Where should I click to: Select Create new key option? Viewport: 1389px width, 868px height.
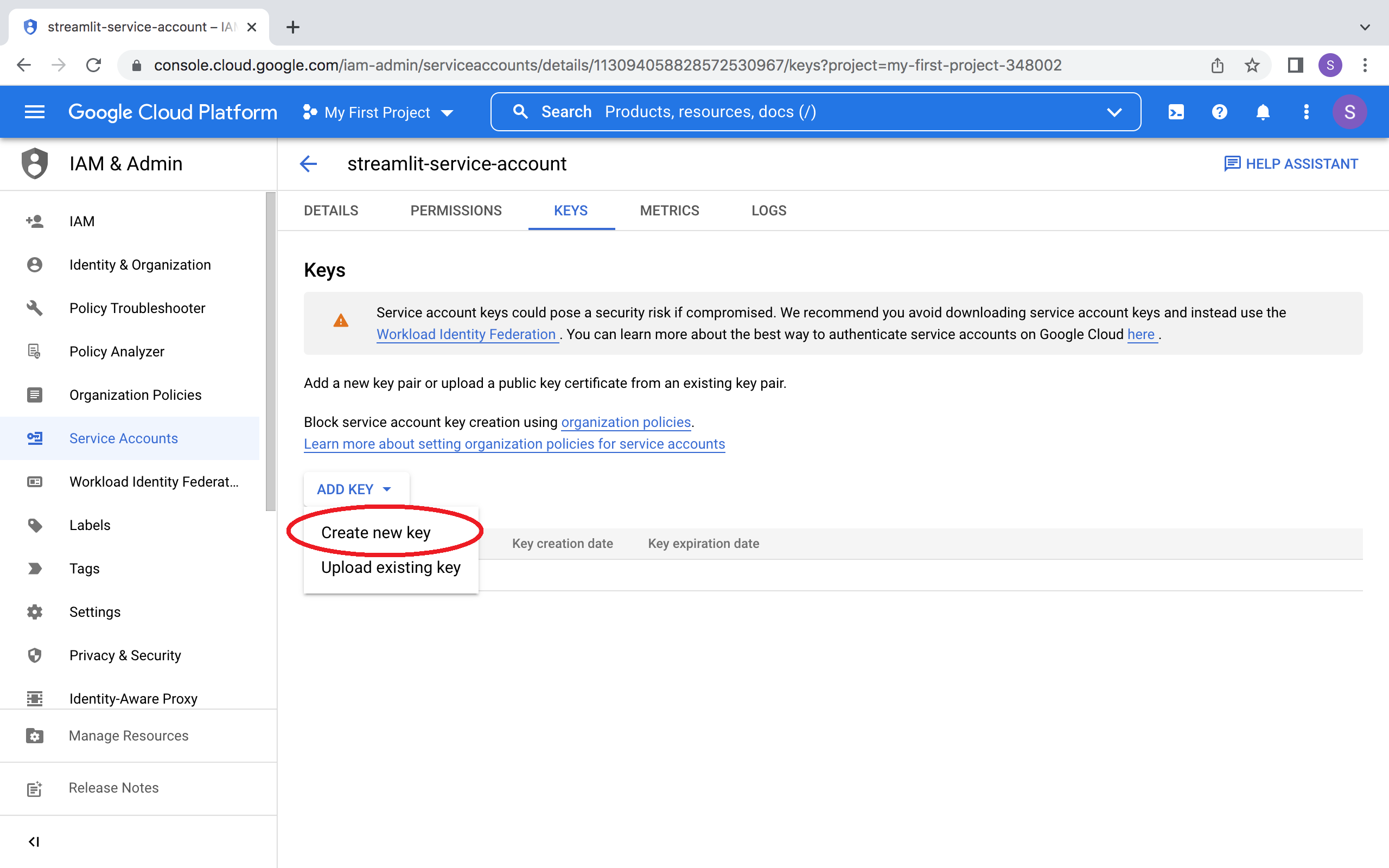pos(375,532)
